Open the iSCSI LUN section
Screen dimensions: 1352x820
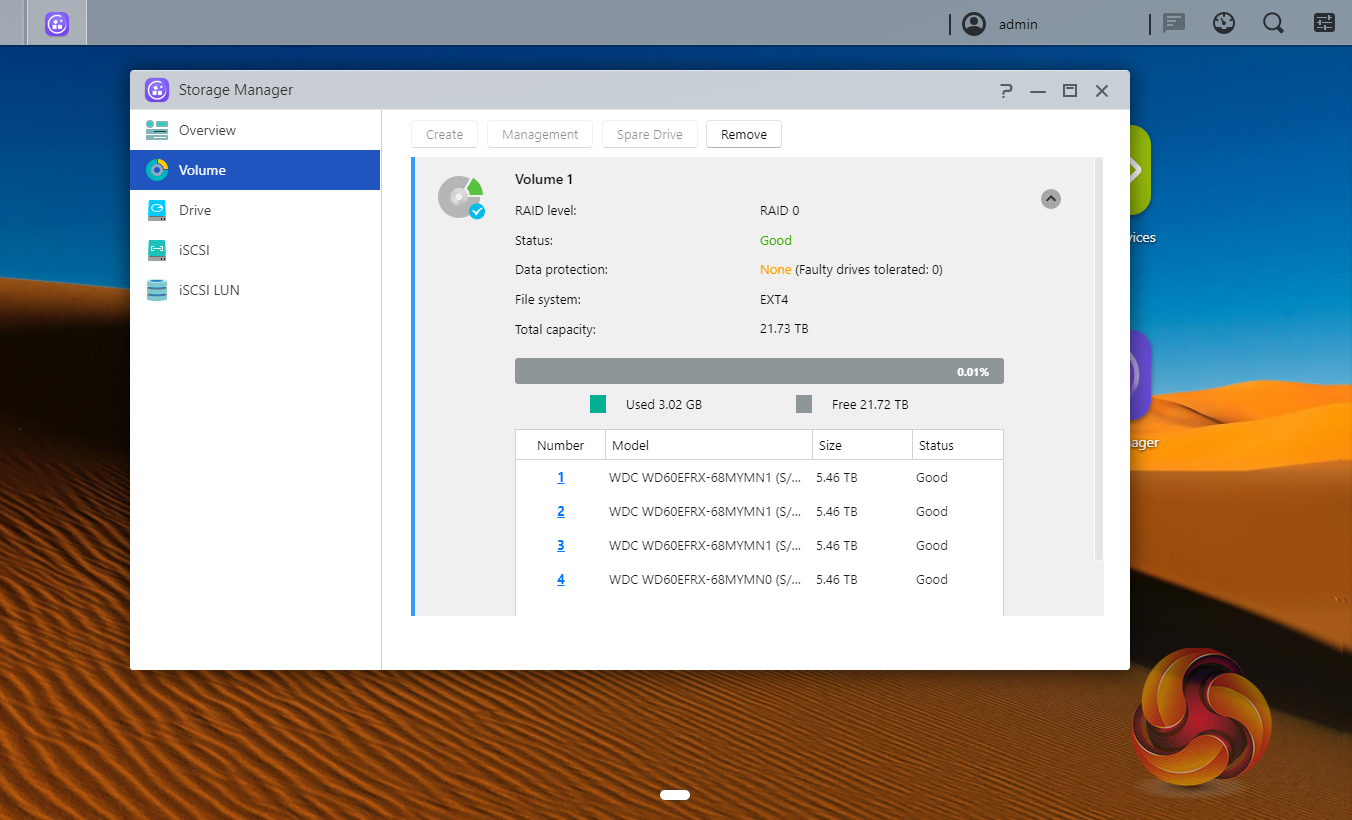click(209, 290)
